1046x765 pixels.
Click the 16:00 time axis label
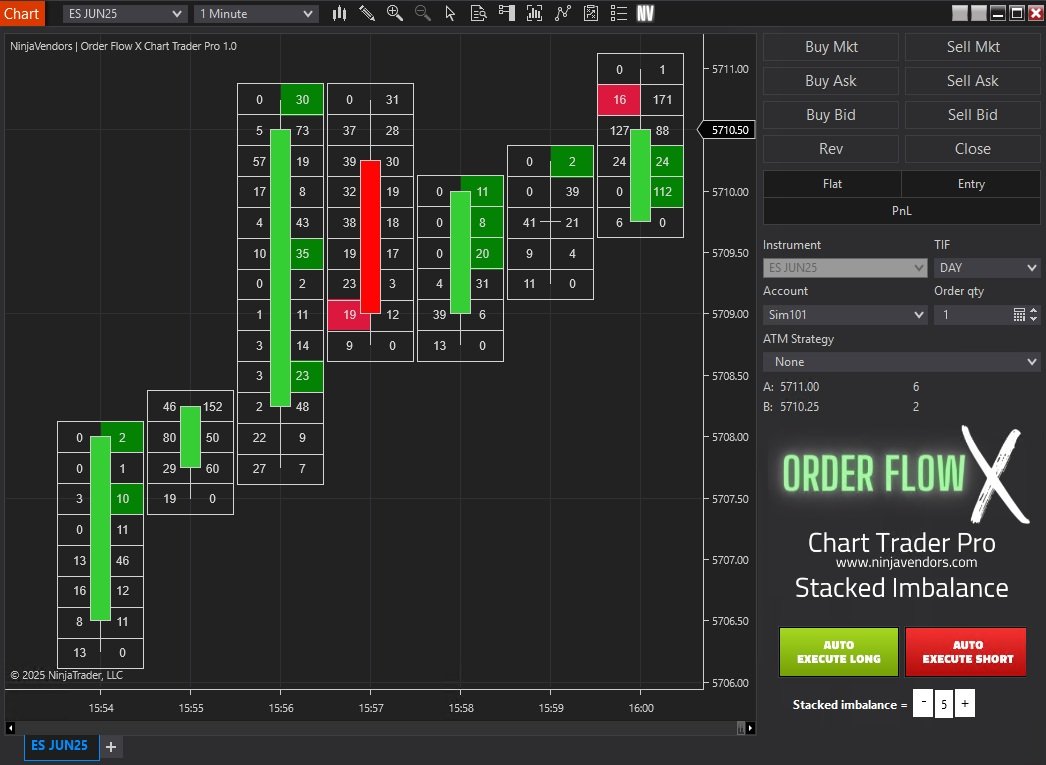pyautogui.click(x=640, y=708)
